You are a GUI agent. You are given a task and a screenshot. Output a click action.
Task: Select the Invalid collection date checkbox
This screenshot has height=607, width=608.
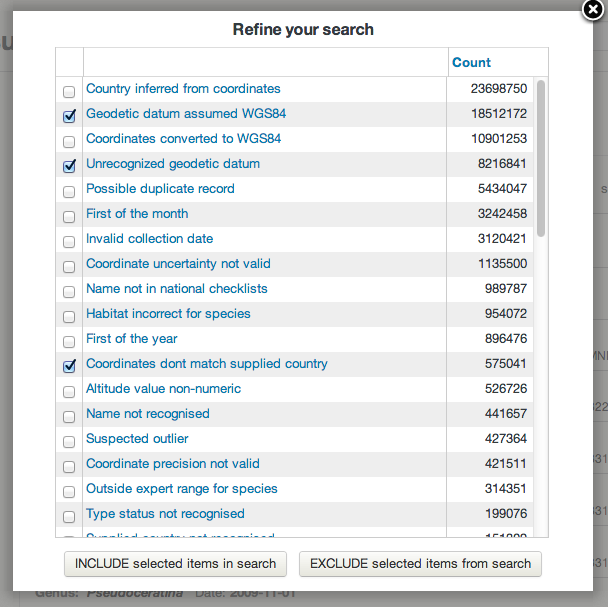pos(69,241)
